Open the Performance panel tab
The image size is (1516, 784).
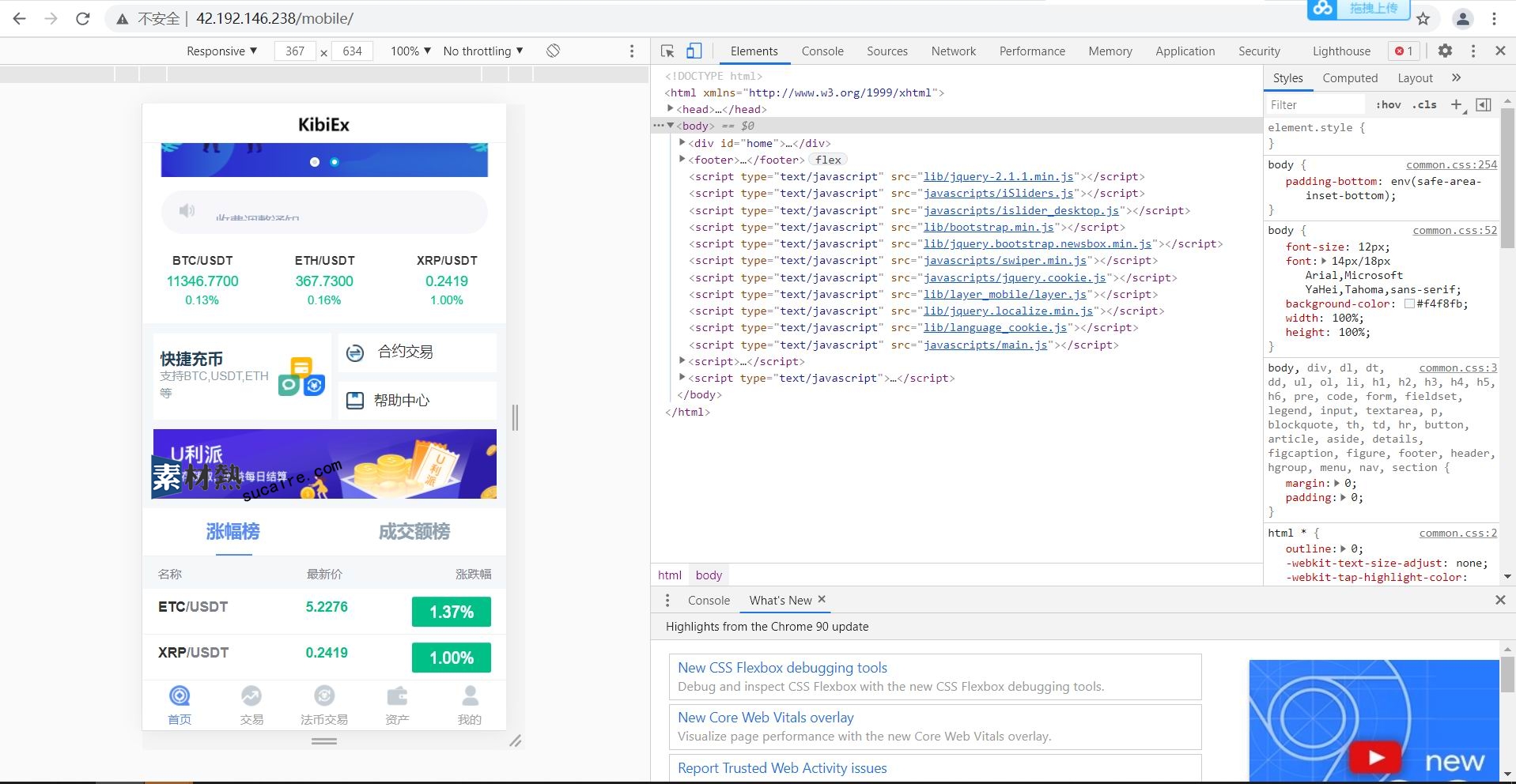tap(1032, 51)
